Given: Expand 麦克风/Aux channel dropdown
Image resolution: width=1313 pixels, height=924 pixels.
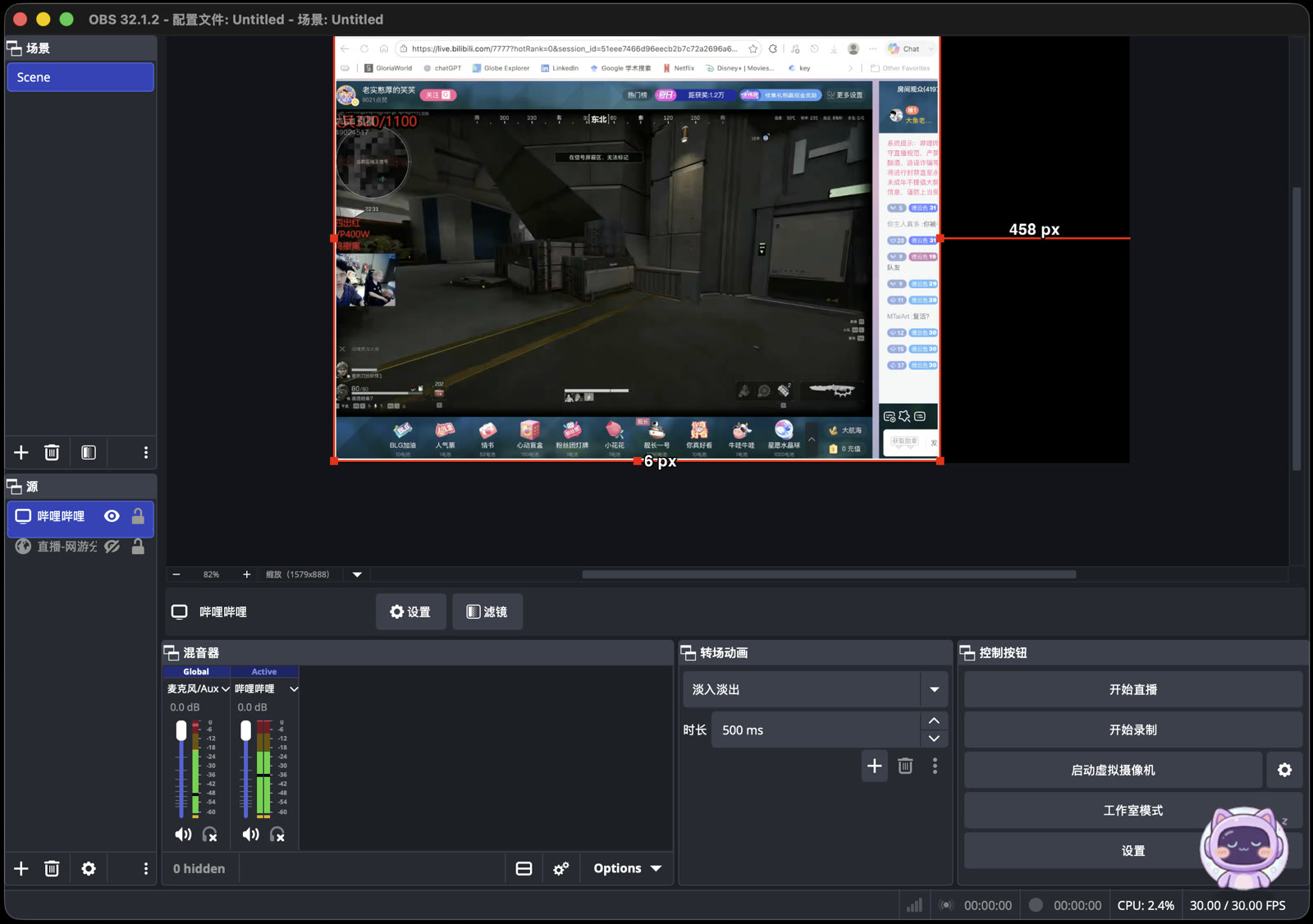Looking at the screenshot, I should click(x=226, y=689).
